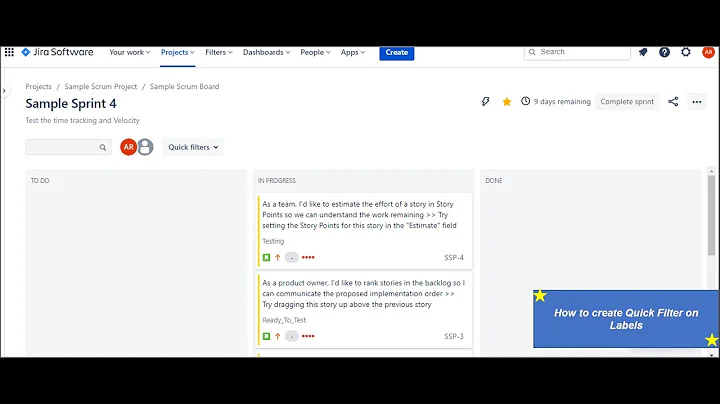Open the Your work dropdown

129,52
